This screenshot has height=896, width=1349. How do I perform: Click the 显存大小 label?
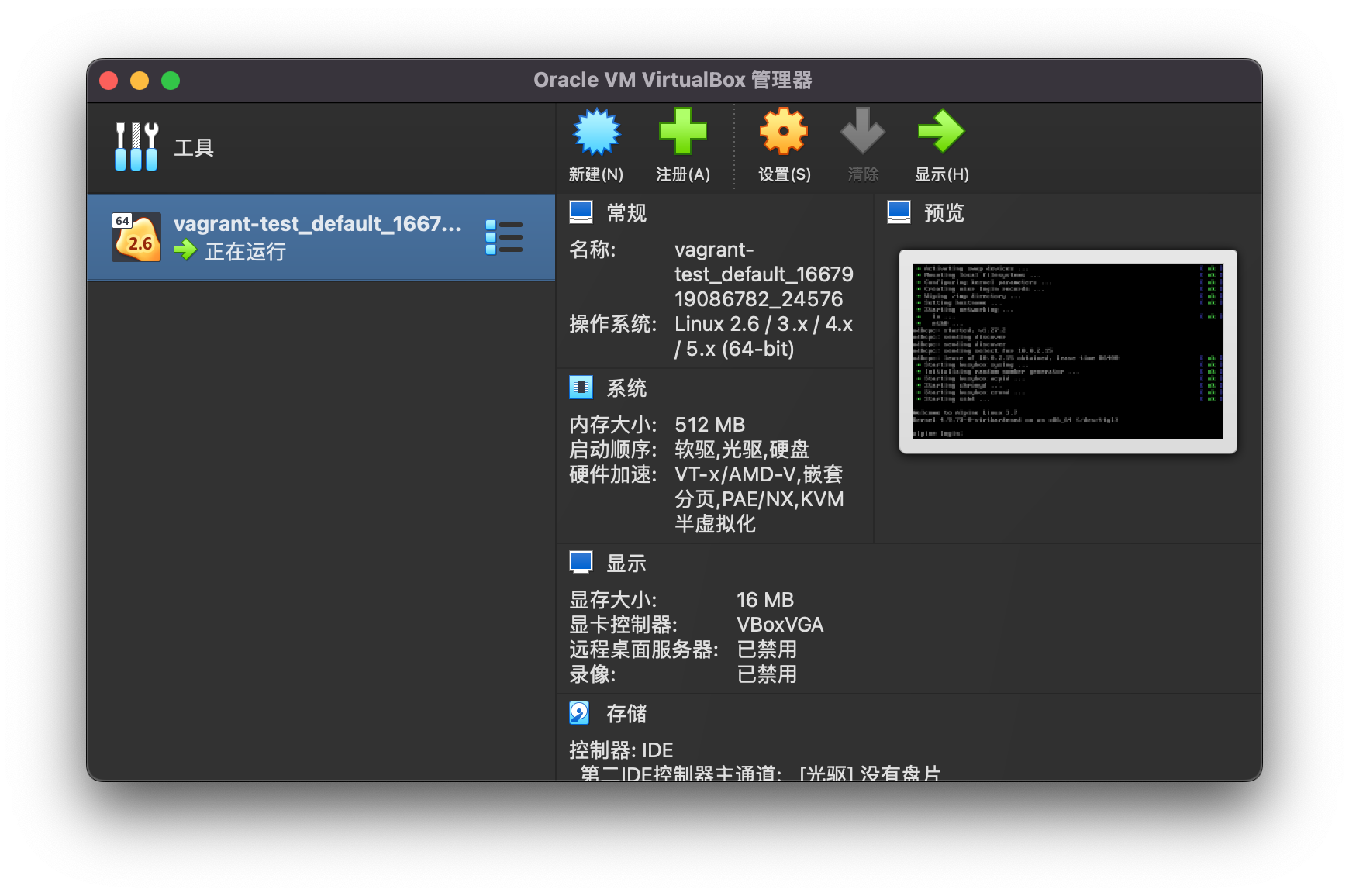[612, 600]
